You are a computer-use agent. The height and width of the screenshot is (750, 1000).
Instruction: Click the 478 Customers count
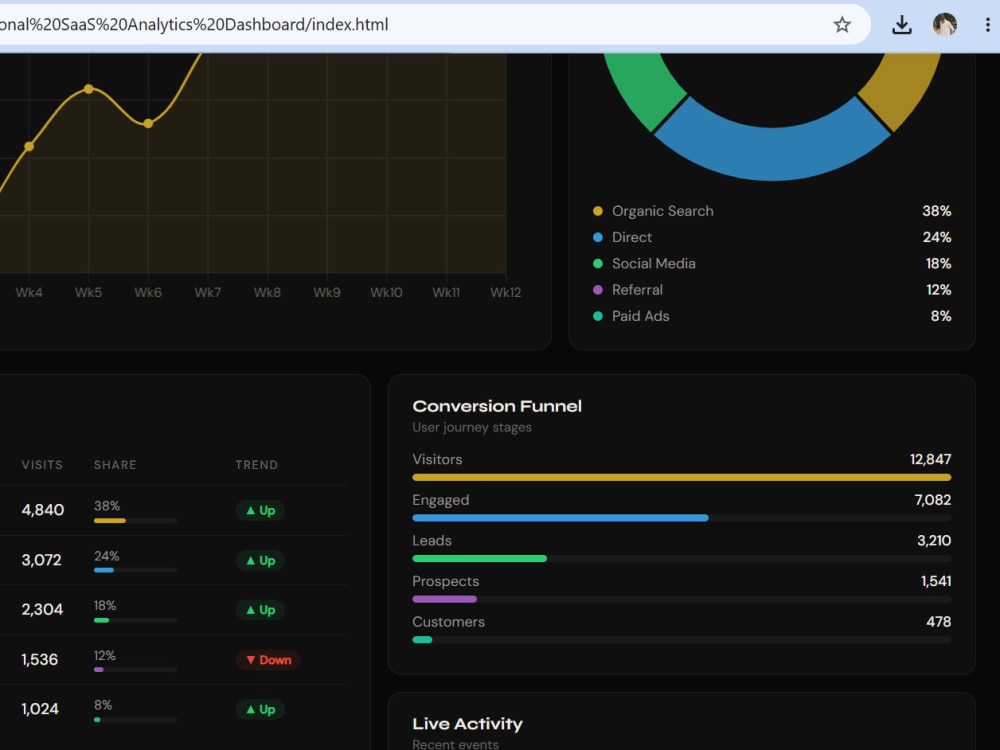939,622
